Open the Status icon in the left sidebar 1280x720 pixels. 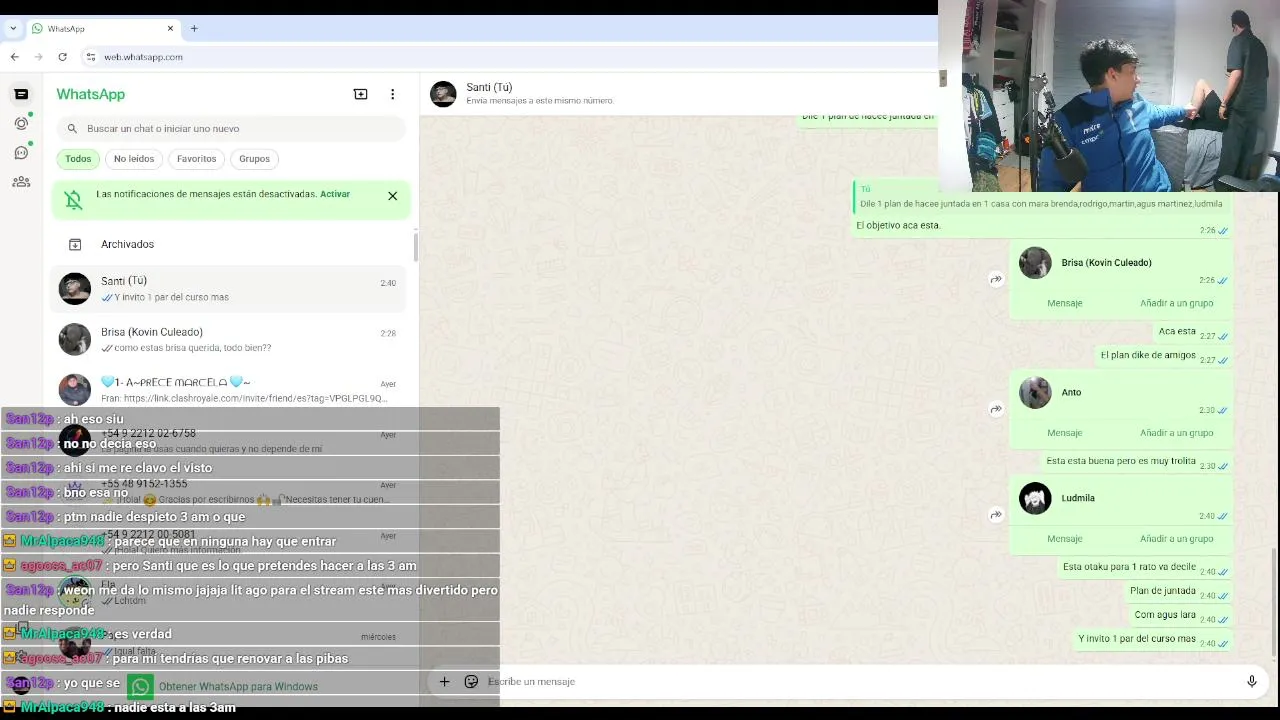[21, 123]
